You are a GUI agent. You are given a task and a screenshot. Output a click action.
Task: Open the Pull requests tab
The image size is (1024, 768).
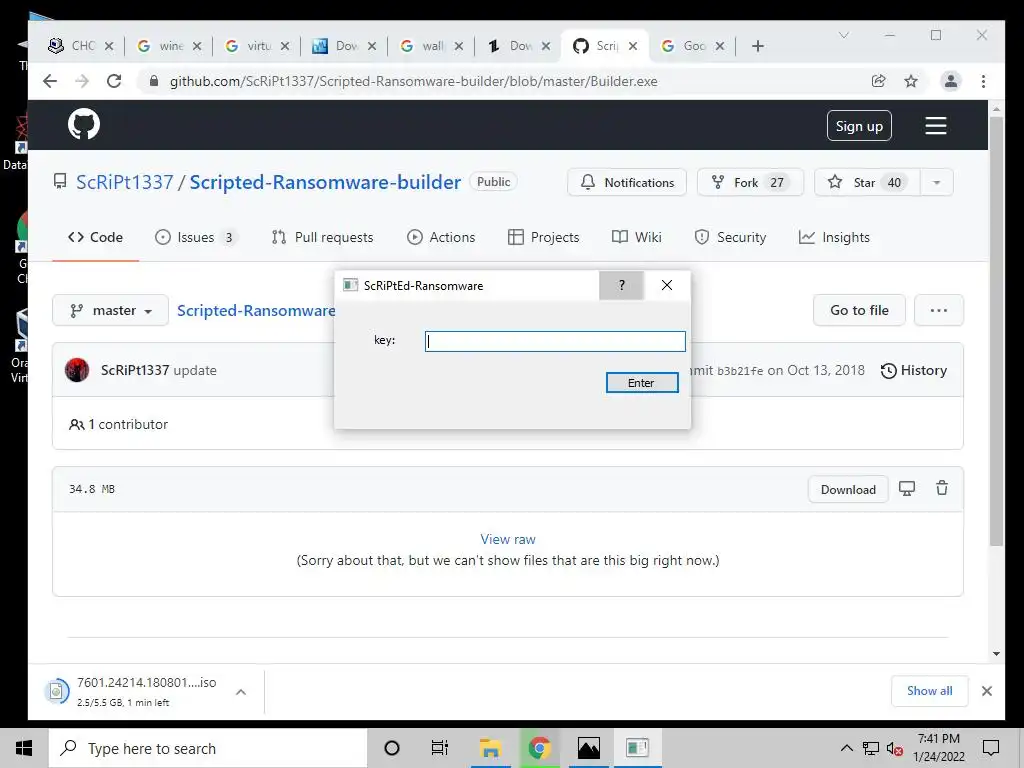[x=323, y=237]
